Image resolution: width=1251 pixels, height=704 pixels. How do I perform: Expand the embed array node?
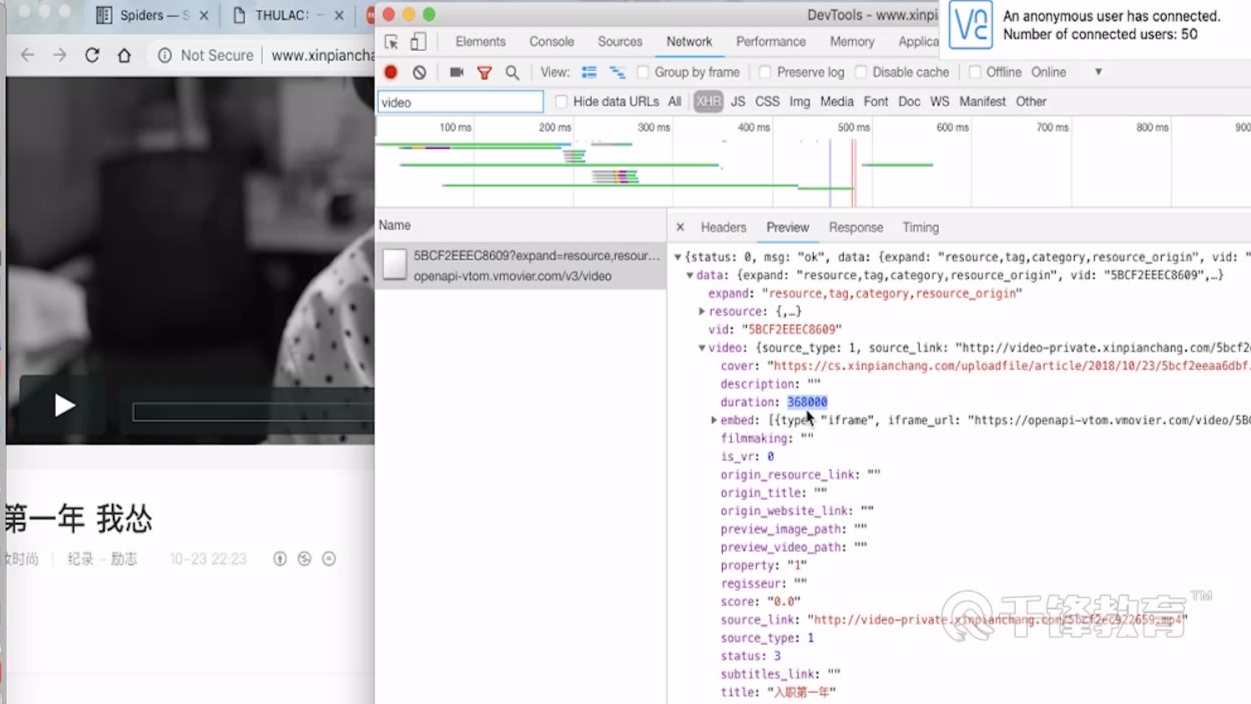[714, 421]
